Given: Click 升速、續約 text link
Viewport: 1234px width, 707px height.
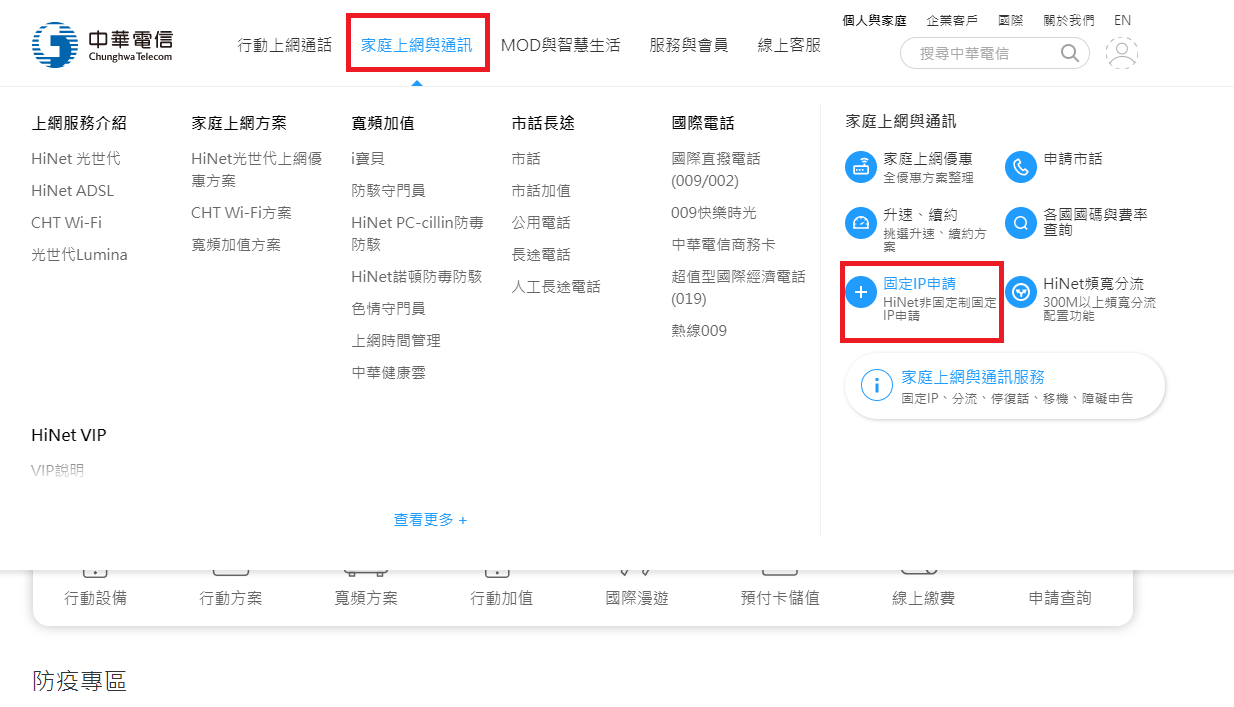Looking at the screenshot, I should coord(921,215).
